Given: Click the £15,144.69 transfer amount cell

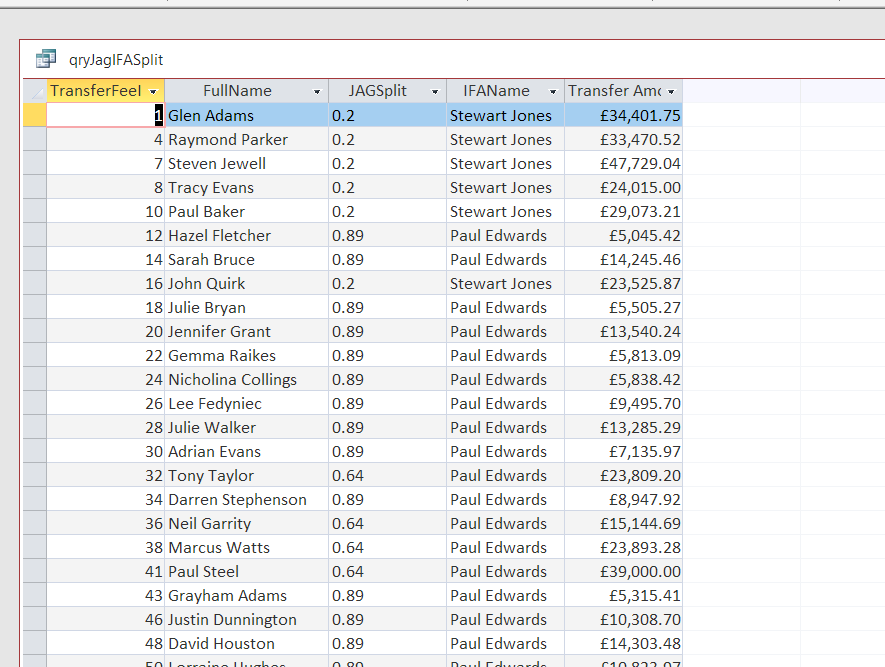Looking at the screenshot, I should coord(624,523).
